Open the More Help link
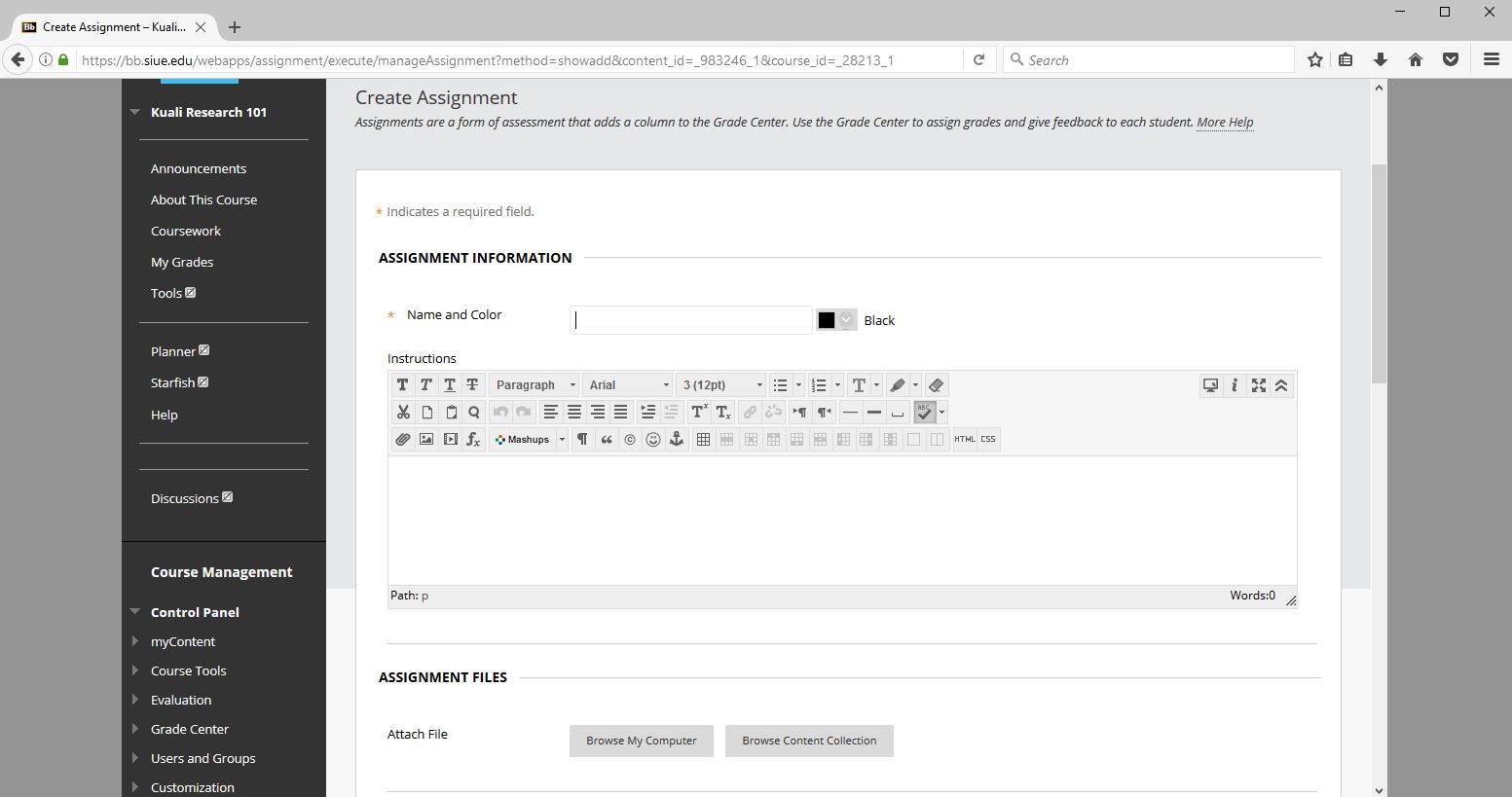1512x797 pixels. tap(1225, 123)
